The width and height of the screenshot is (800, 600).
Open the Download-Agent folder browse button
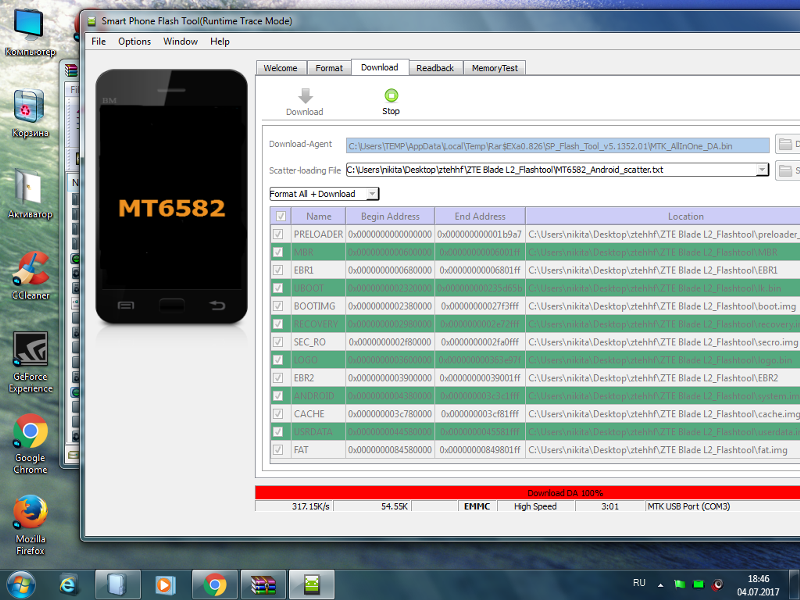coord(788,144)
